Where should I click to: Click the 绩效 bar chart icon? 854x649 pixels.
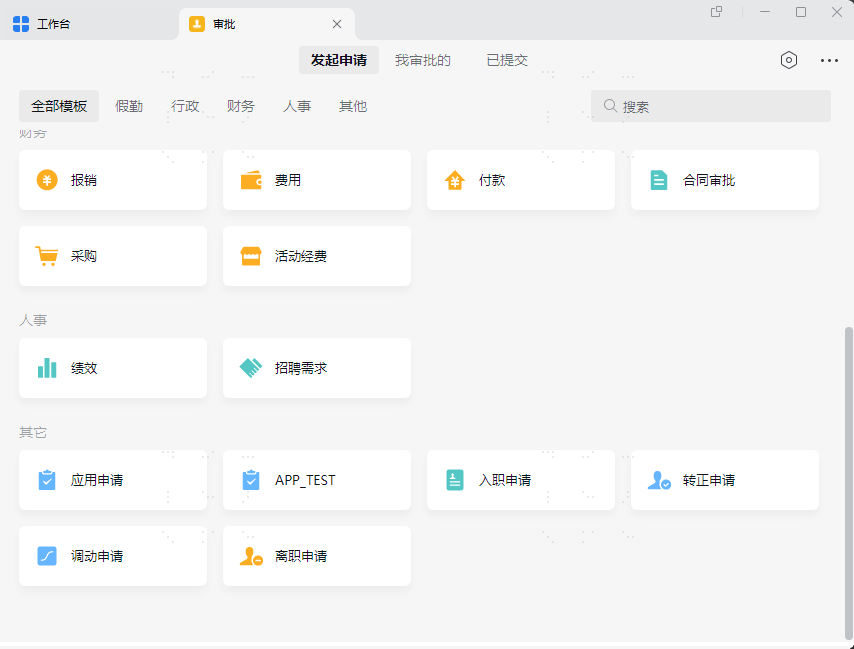(x=47, y=368)
